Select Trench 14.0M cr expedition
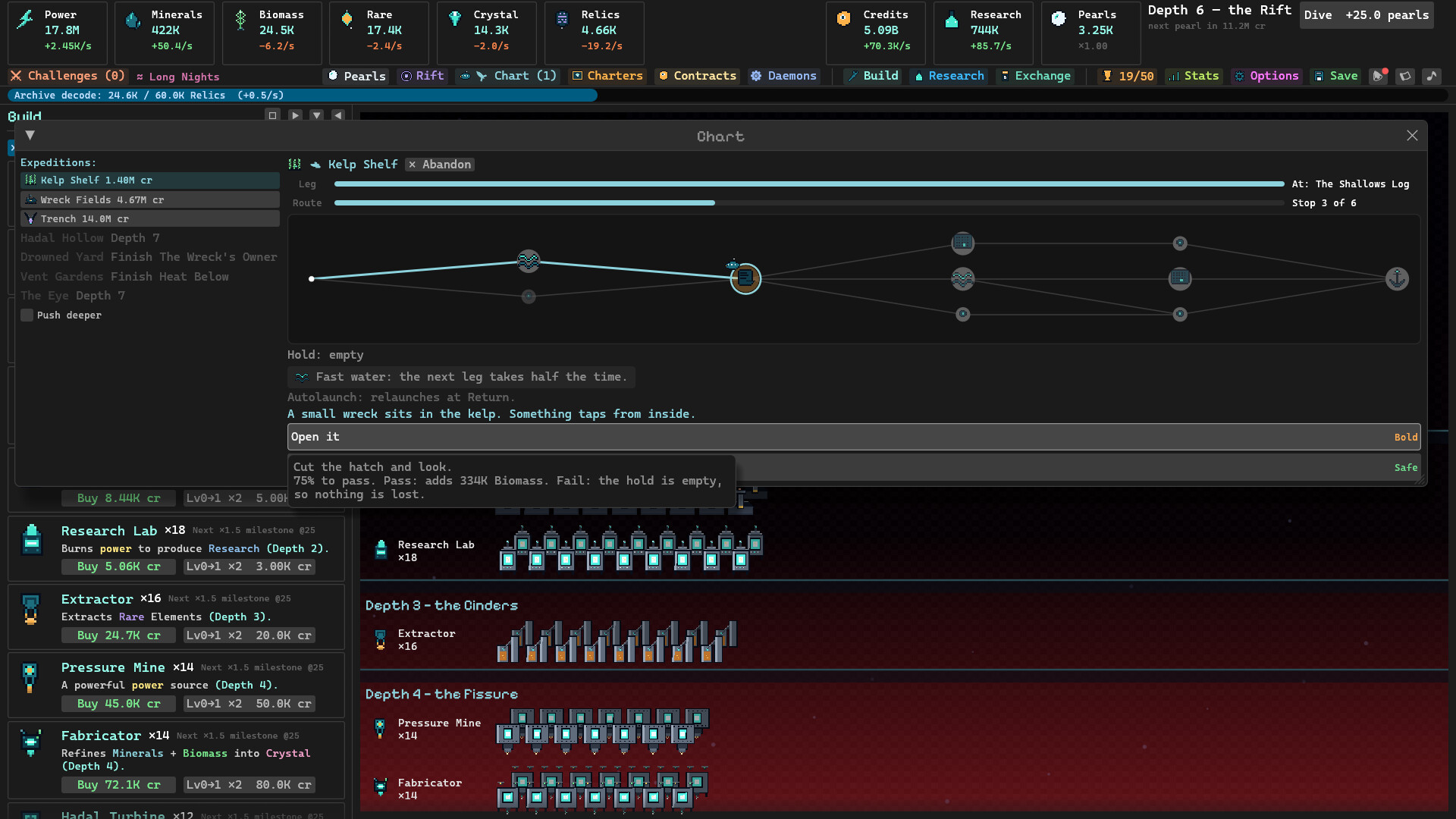 149,218
